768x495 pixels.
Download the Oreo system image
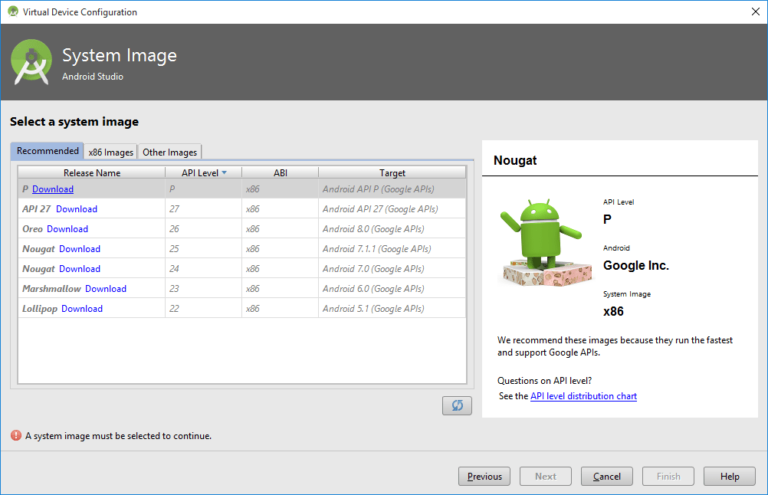pos(68,229)
